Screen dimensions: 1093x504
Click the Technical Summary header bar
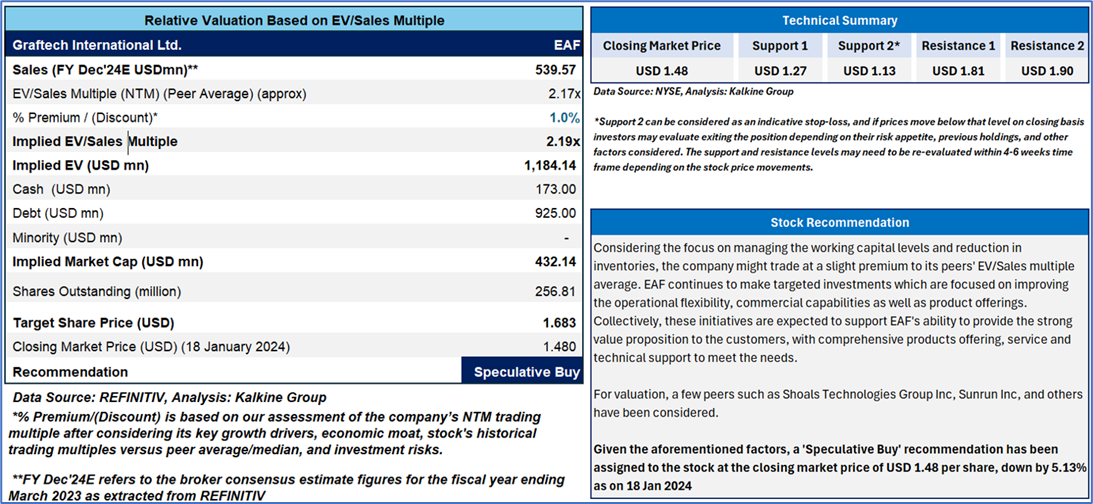(x=838, y=20)
